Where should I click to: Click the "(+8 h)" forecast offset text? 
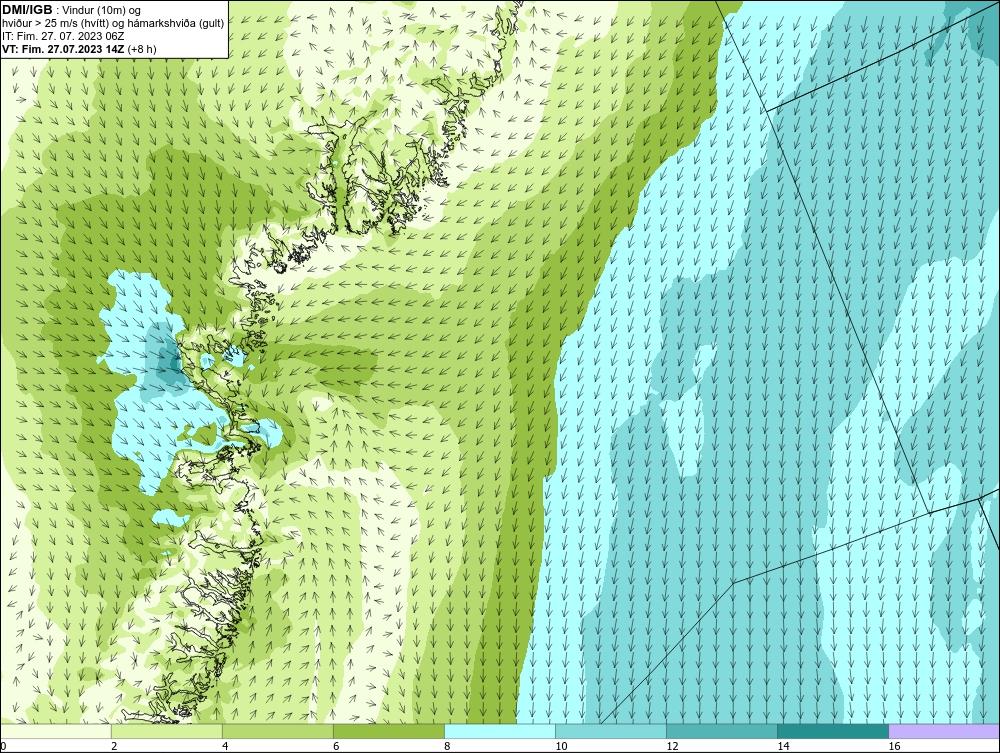point(142,48)
